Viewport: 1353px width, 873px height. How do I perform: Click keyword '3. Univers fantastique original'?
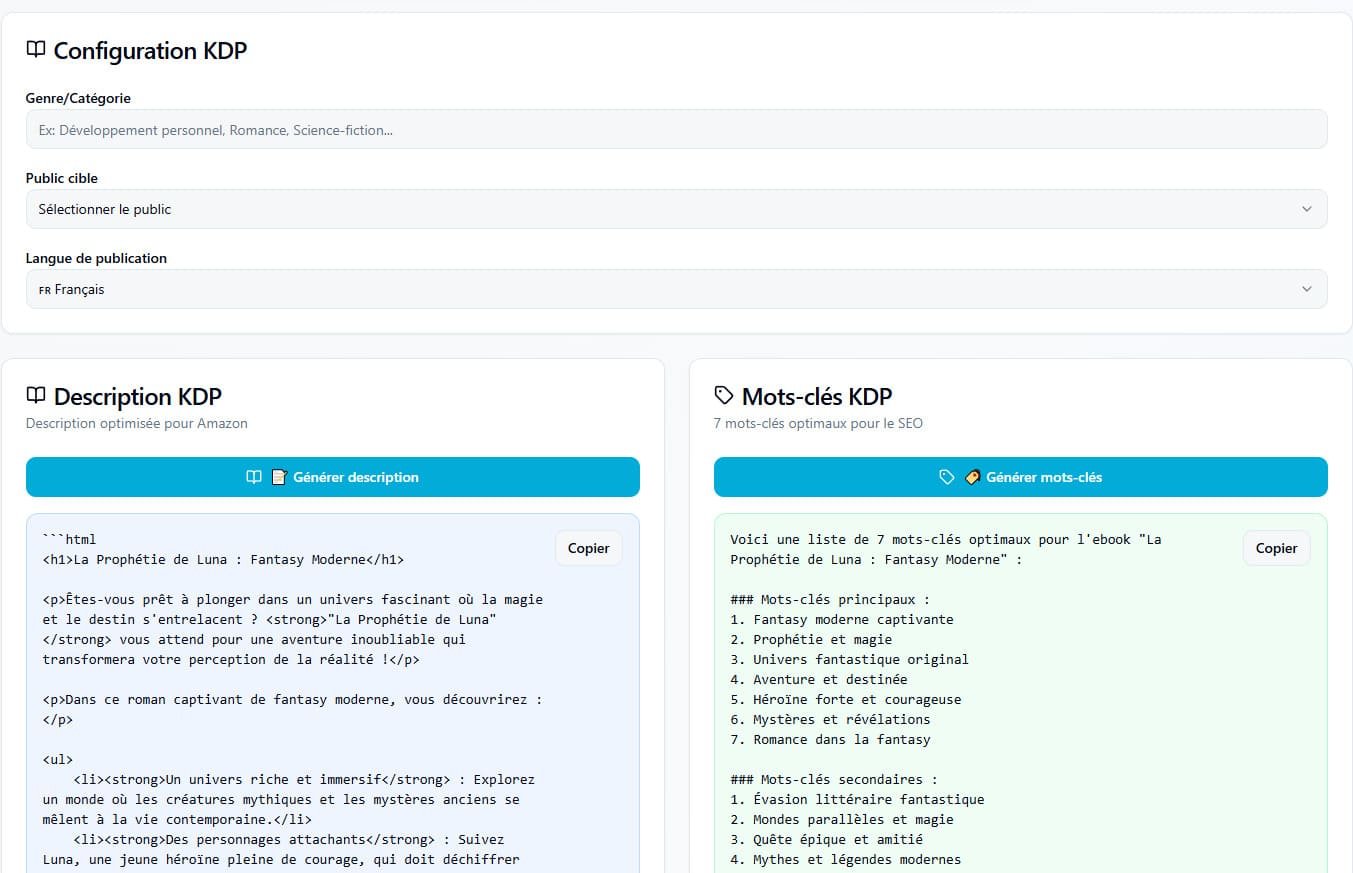tap(850, 659)
